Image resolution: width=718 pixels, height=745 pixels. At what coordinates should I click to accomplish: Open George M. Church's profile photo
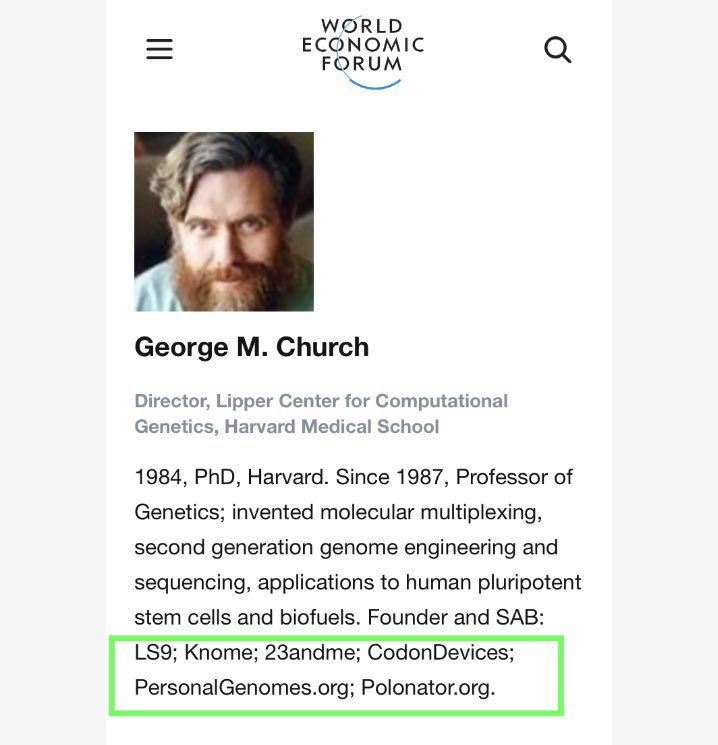pyautogui.click(x=224, y=221)
